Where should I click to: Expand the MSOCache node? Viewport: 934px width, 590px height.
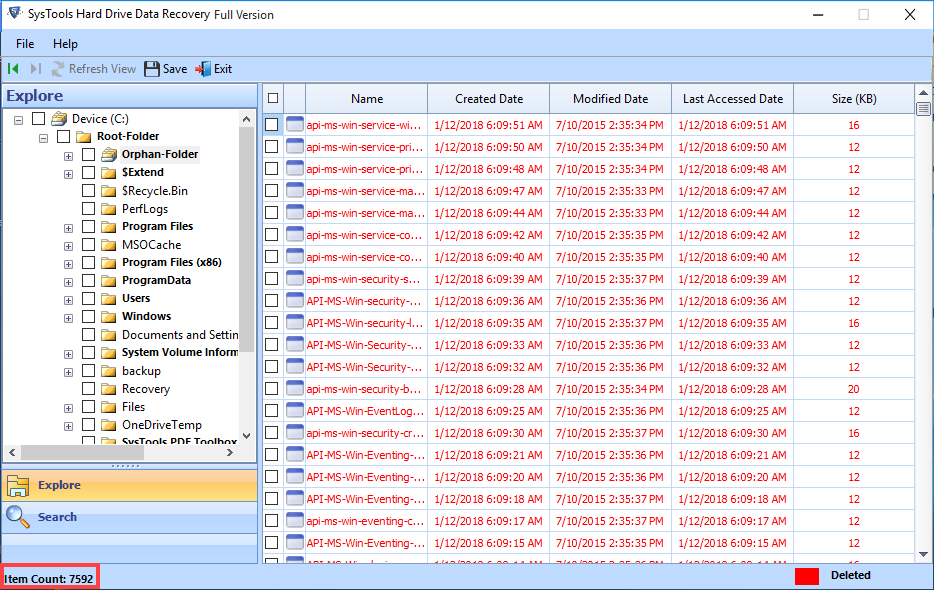(x=69, y=246)
